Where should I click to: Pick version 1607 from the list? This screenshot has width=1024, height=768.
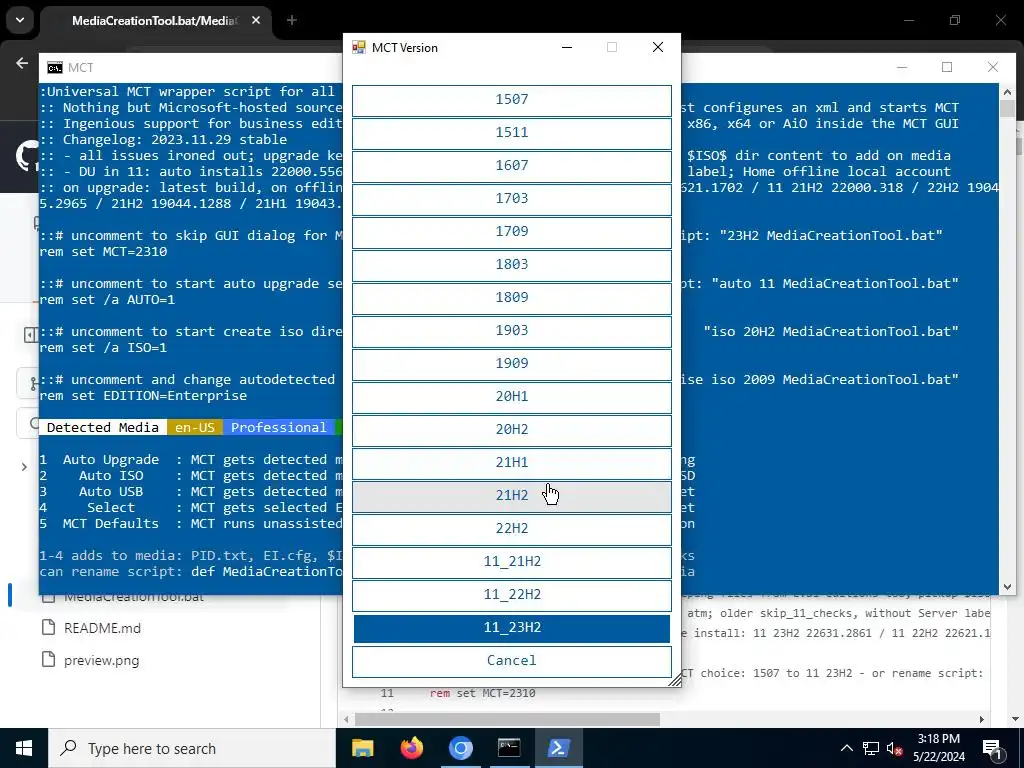coord(511,167)
